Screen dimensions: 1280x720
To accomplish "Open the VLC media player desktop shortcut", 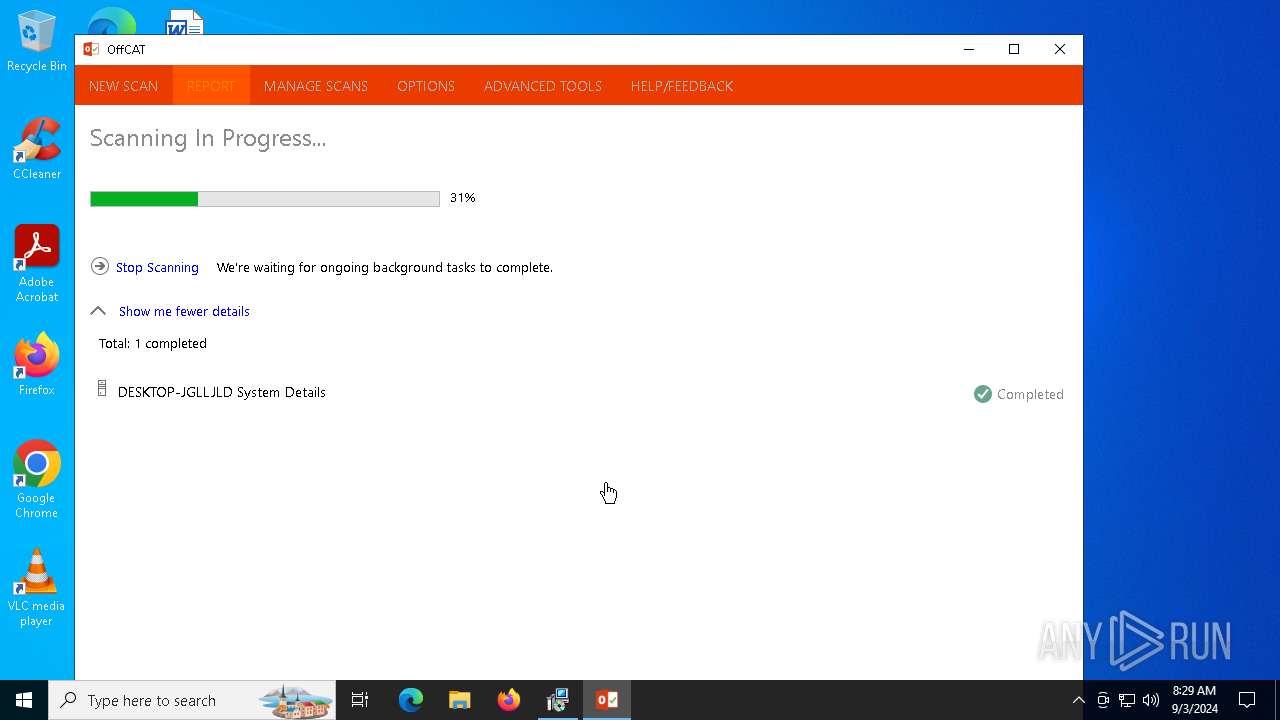I will 37,588.
